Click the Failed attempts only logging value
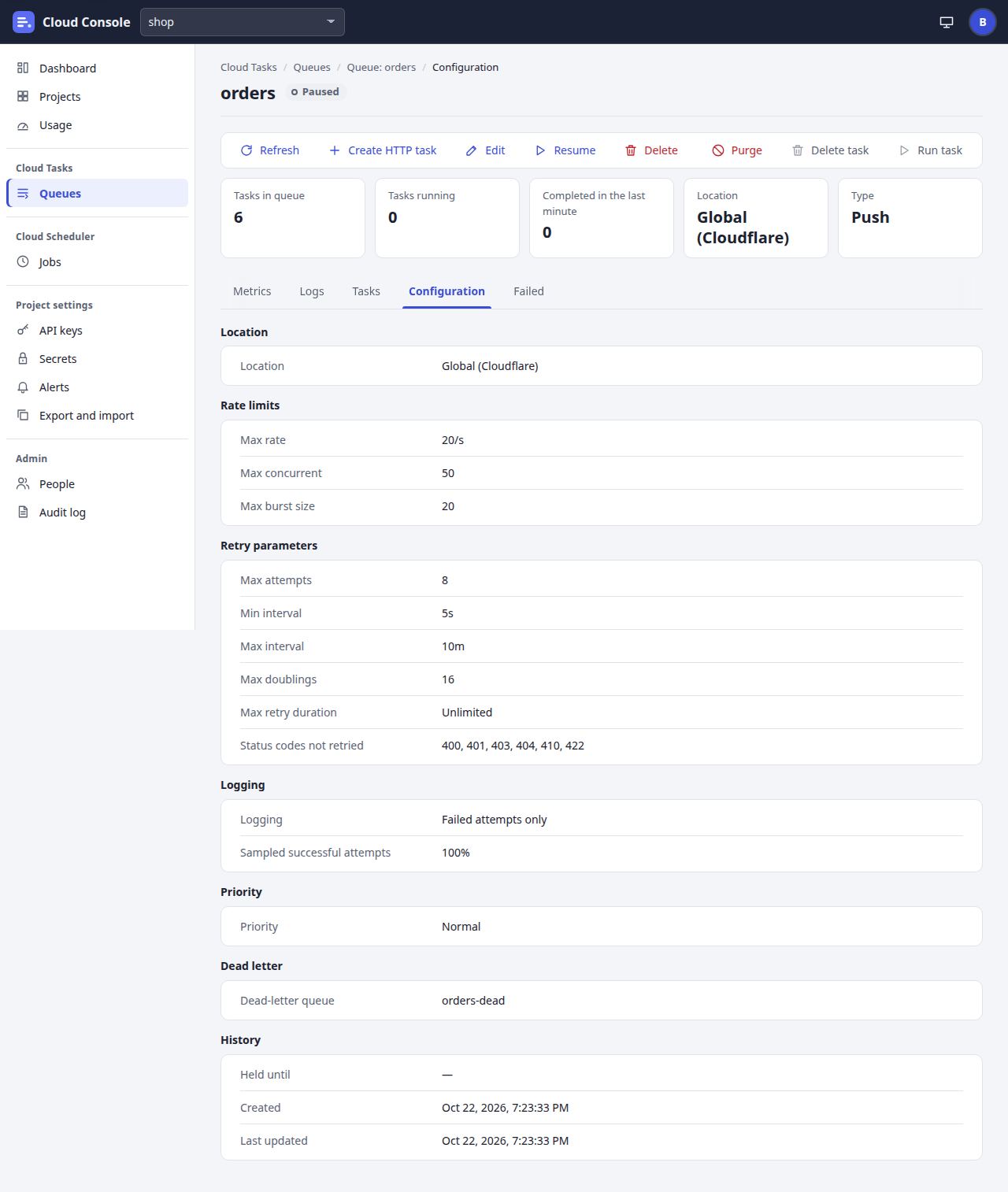The image size is (1008, 1192). click(494, 820)
